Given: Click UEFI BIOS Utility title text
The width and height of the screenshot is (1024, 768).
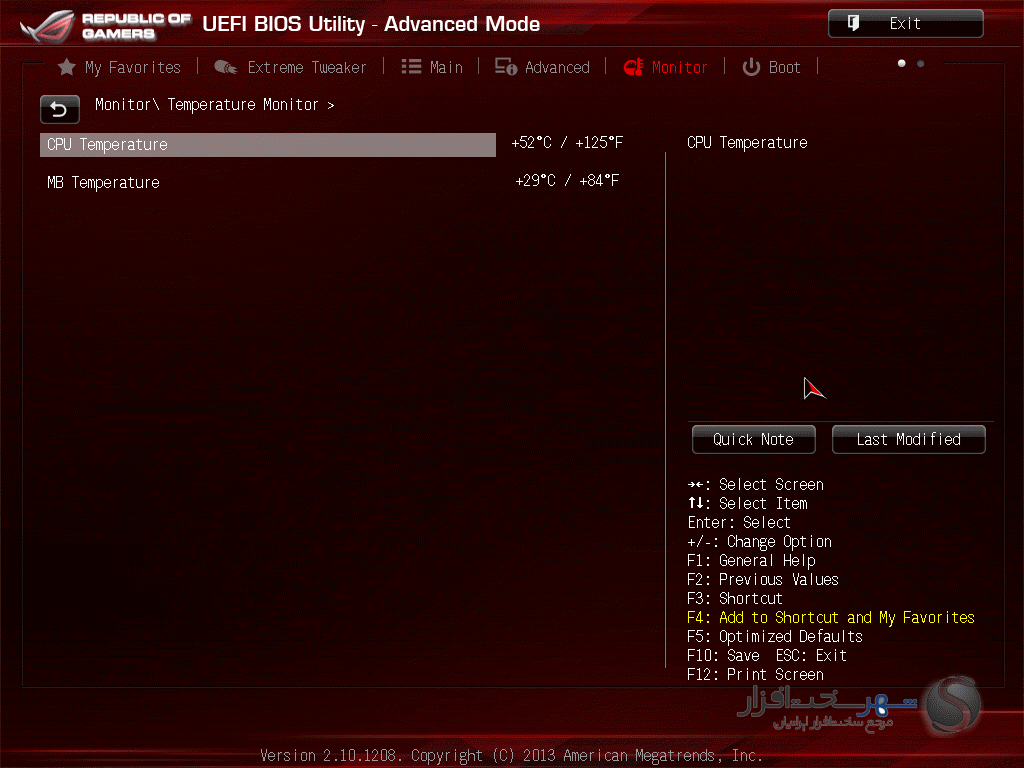Looking at the screenshot, I should [371, 24].
